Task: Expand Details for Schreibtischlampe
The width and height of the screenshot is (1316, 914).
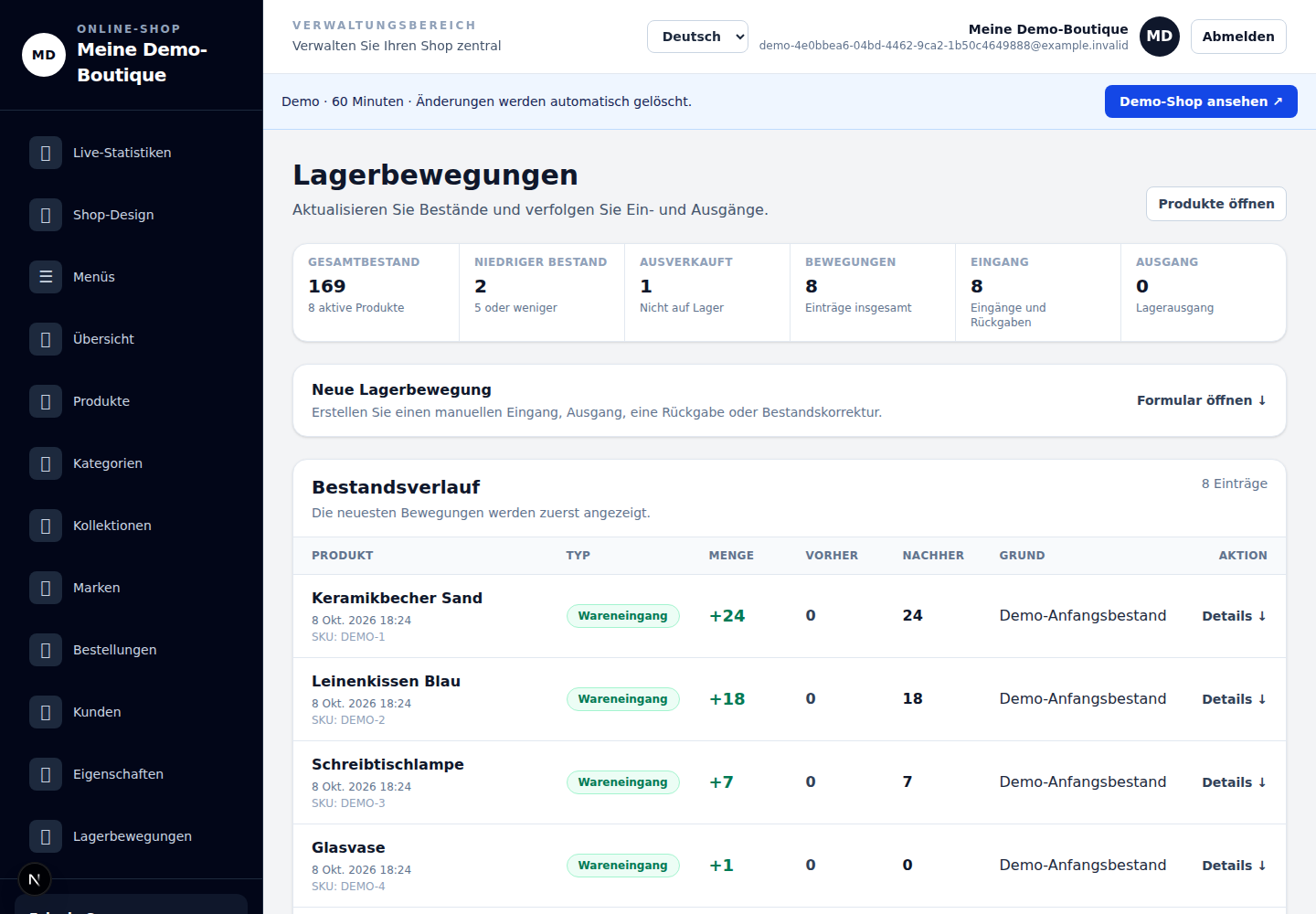Action: (x=1235, y=782)
